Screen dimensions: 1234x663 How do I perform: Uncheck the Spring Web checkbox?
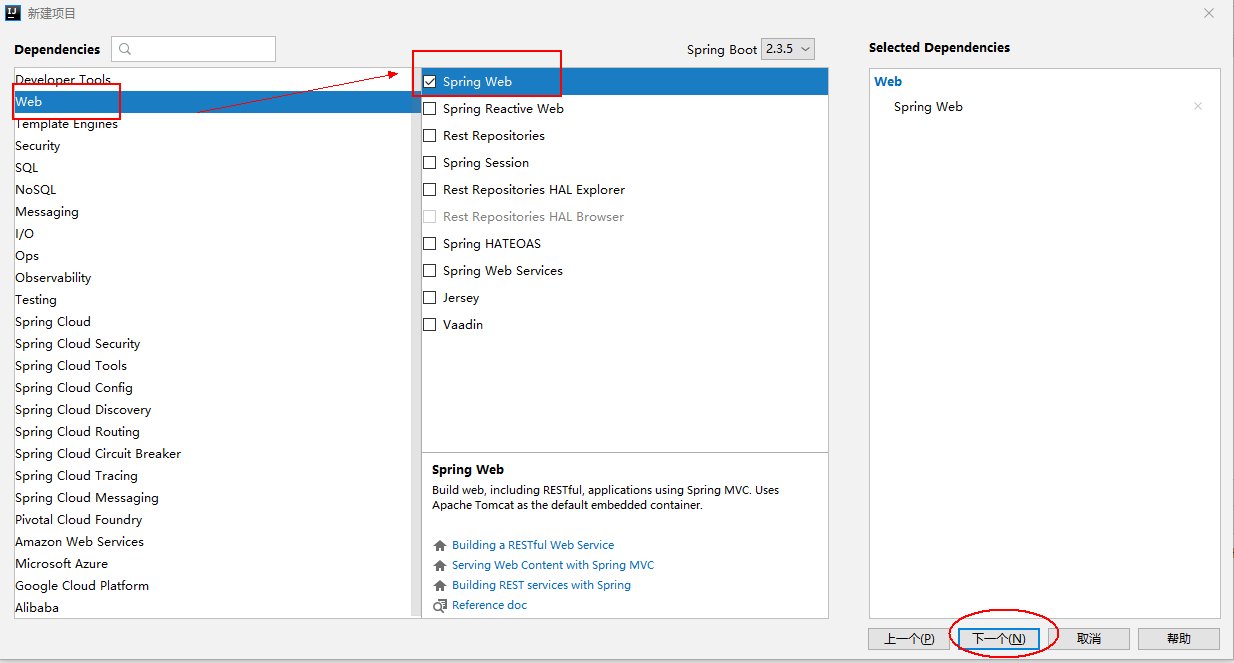click(x=430, y=82)
